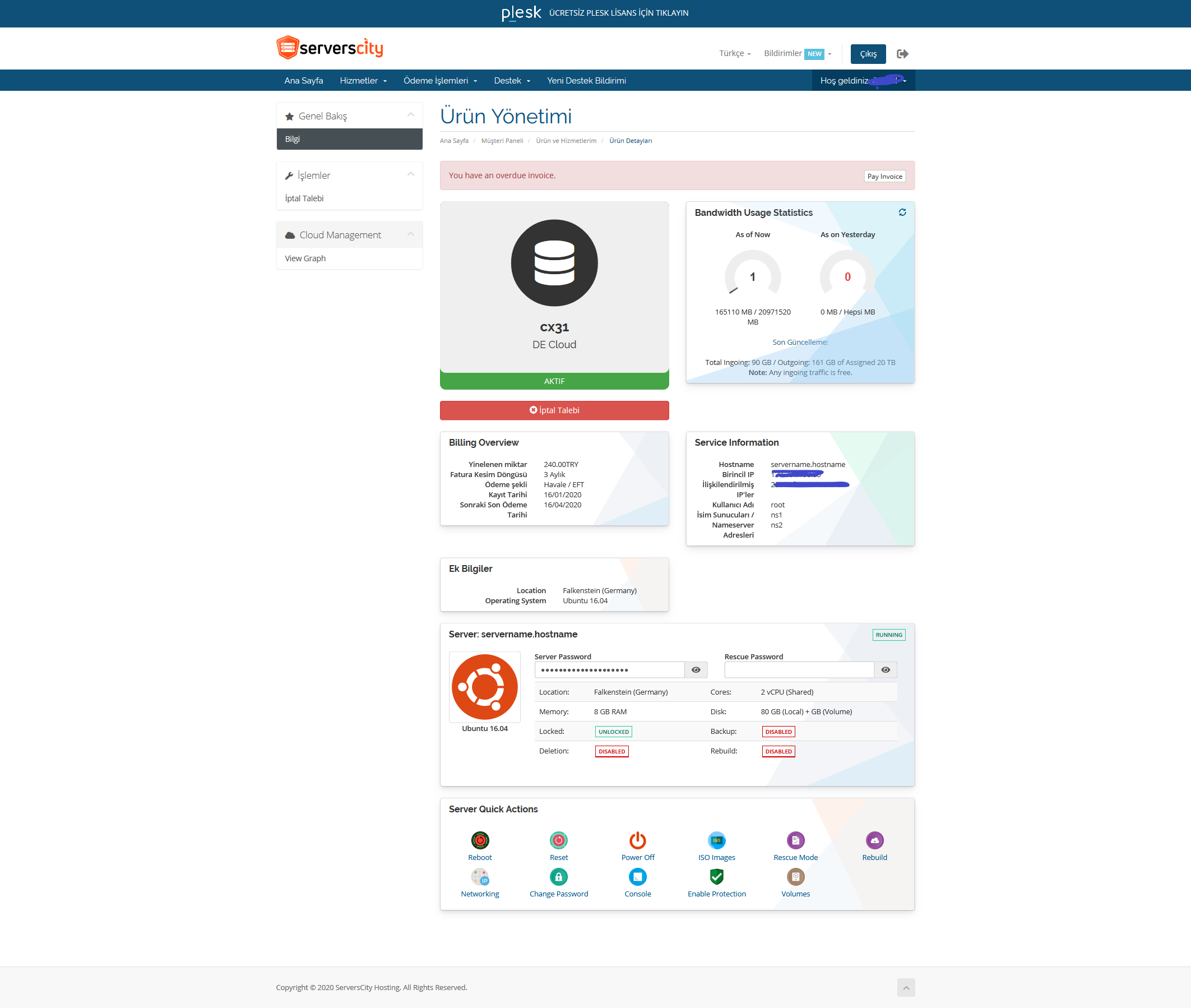Show the Server Password with eye icon
The image size is (1191, 1008).
point(696,670)
